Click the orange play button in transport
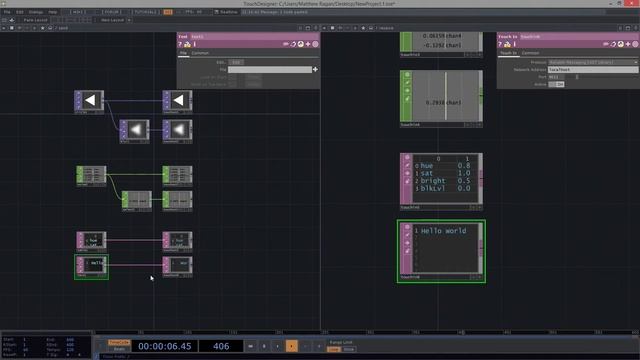Image resolution: width=640 pixels, height=360 pixels. click(x=291, y=346)
